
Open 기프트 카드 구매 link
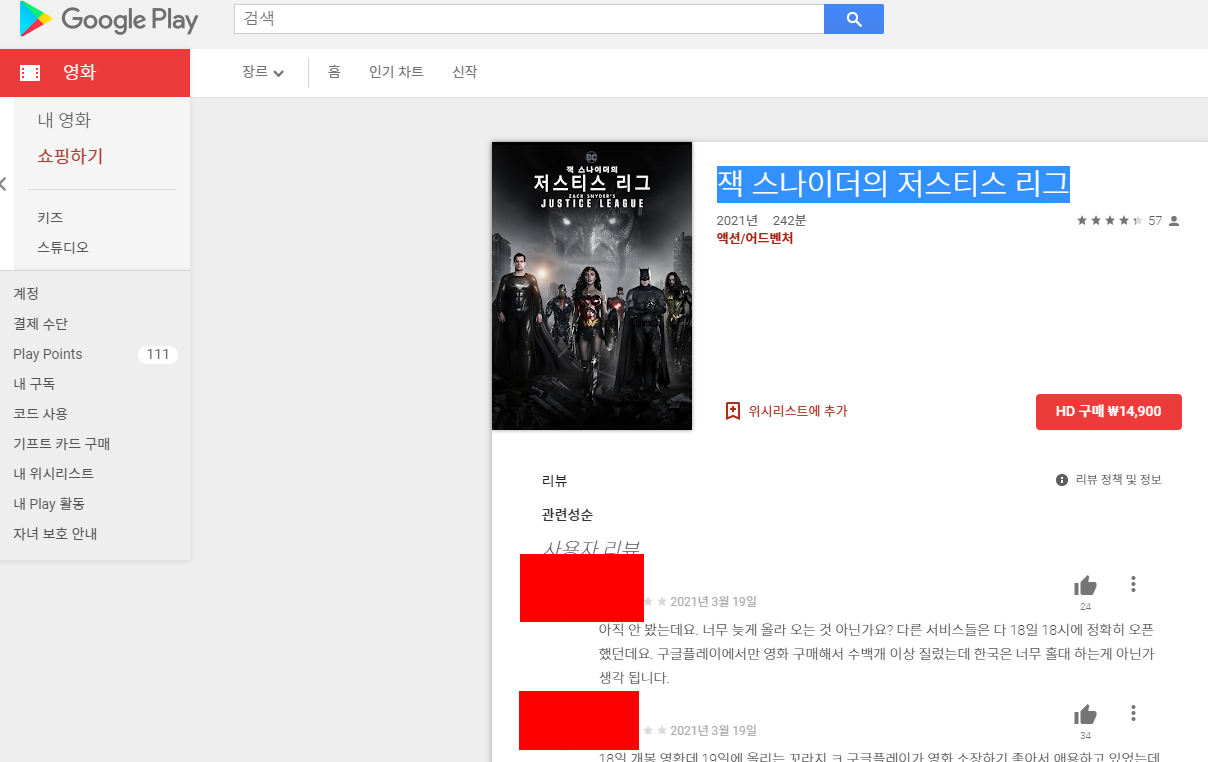tap(61, 444)
